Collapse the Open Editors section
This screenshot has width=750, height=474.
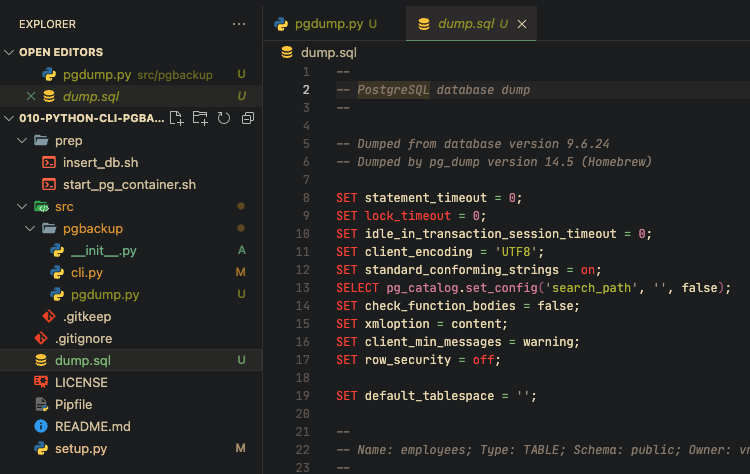[10, 52]
